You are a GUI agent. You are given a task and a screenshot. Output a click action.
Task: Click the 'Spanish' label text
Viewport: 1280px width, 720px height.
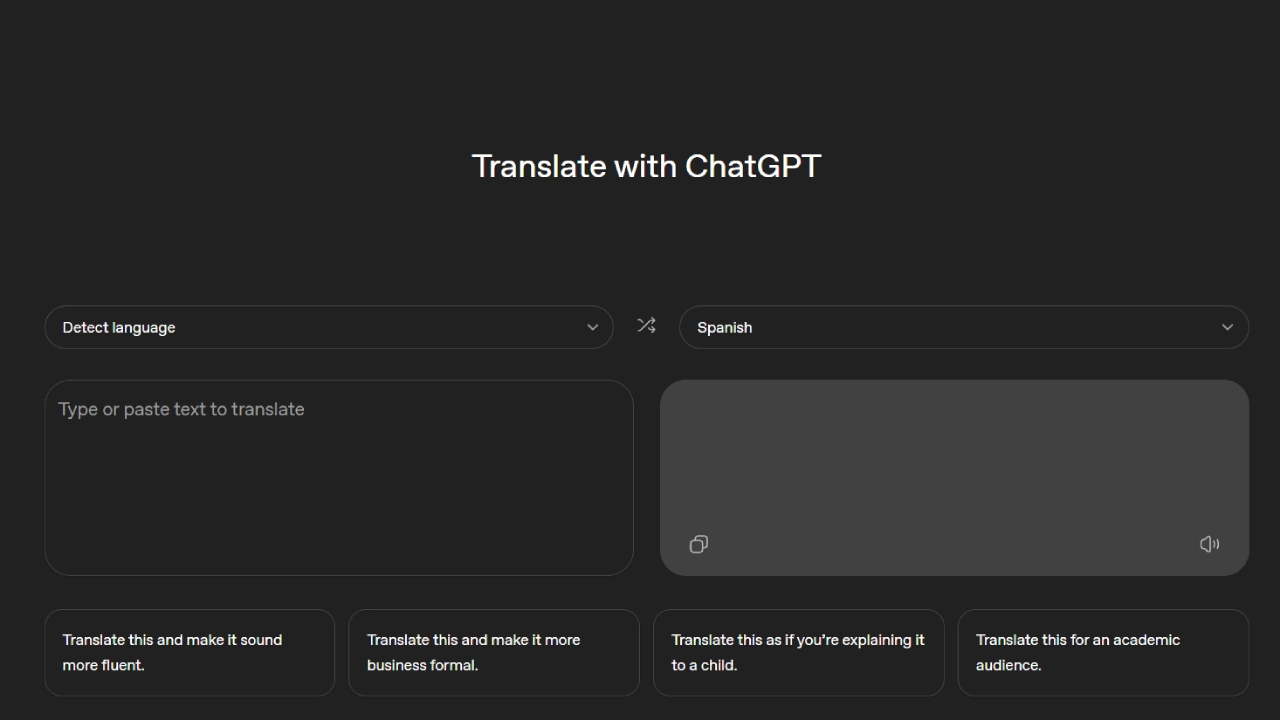724,328
